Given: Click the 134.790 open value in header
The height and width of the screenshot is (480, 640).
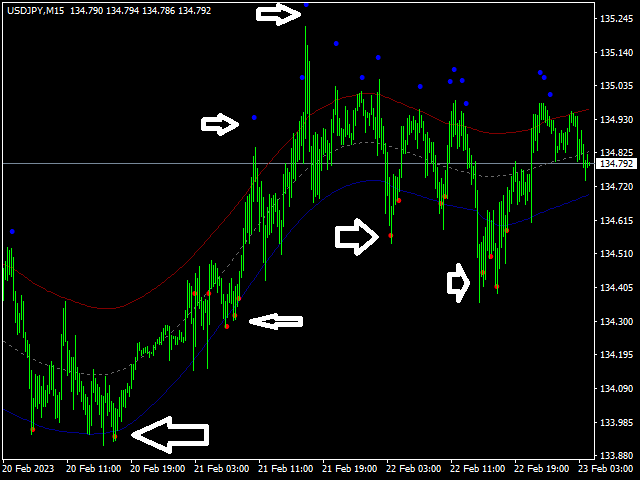Looking at the screenshot, I should (87, 11).
